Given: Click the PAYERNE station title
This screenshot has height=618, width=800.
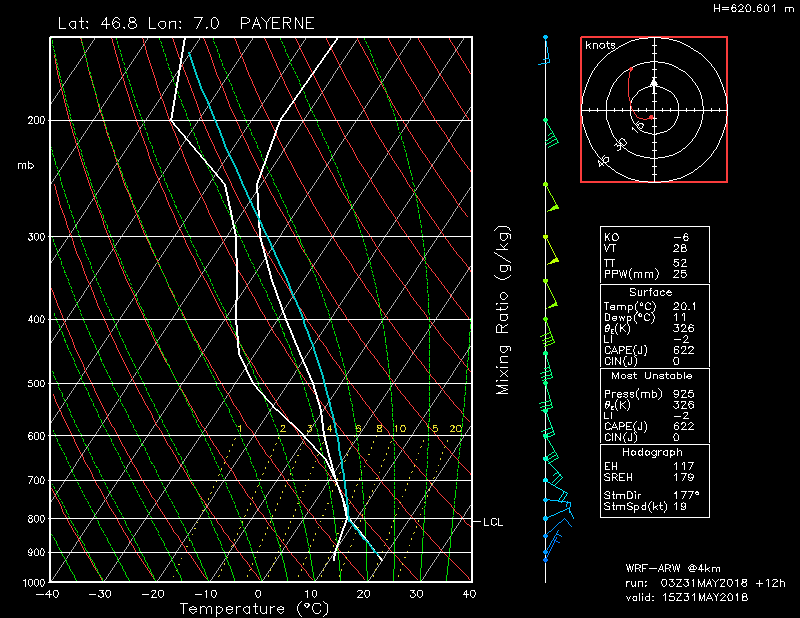Looking at the screenshot, I should pos(277,21).
